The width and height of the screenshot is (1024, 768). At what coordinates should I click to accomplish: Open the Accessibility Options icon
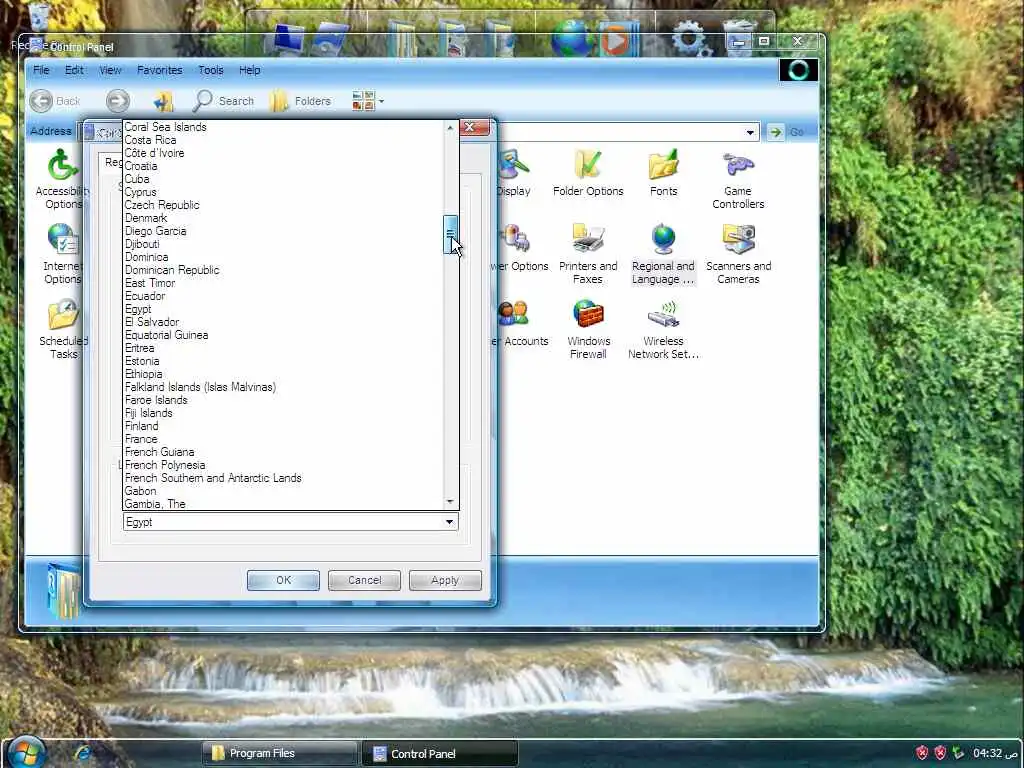[x=63, y=178]
